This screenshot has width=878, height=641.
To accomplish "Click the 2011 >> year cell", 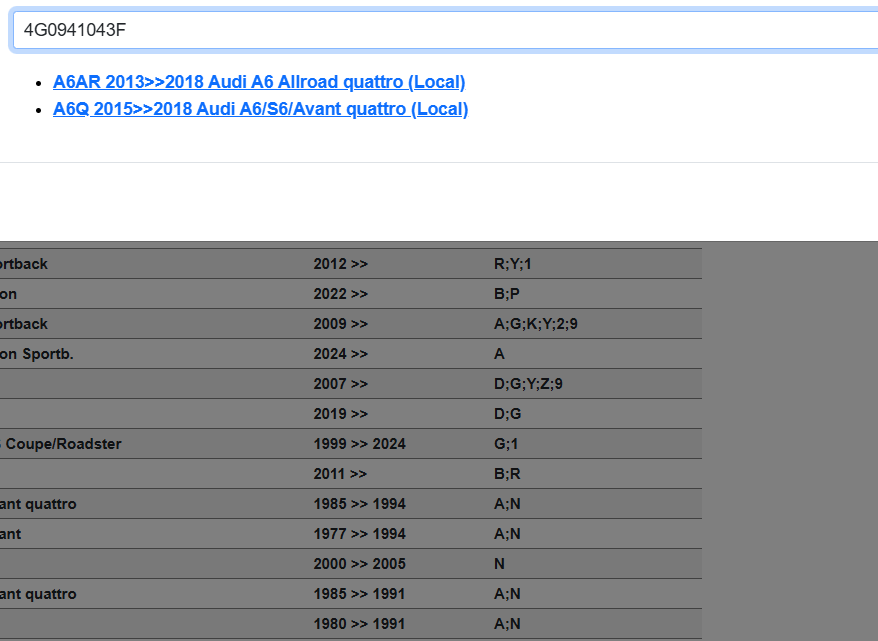I will tap(341, 474).
